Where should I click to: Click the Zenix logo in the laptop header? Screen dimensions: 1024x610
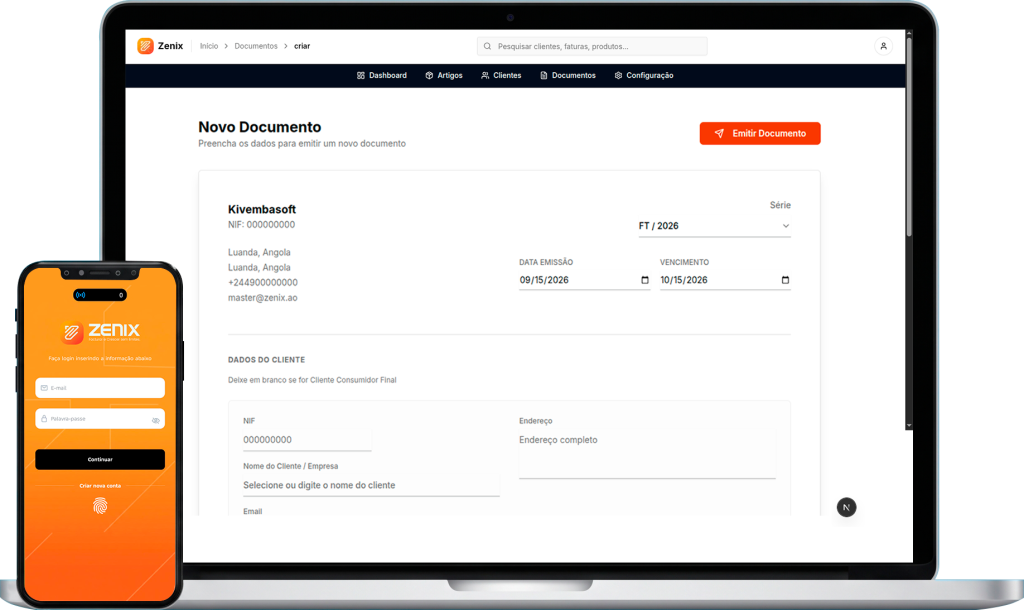click(x=160, y=46)
